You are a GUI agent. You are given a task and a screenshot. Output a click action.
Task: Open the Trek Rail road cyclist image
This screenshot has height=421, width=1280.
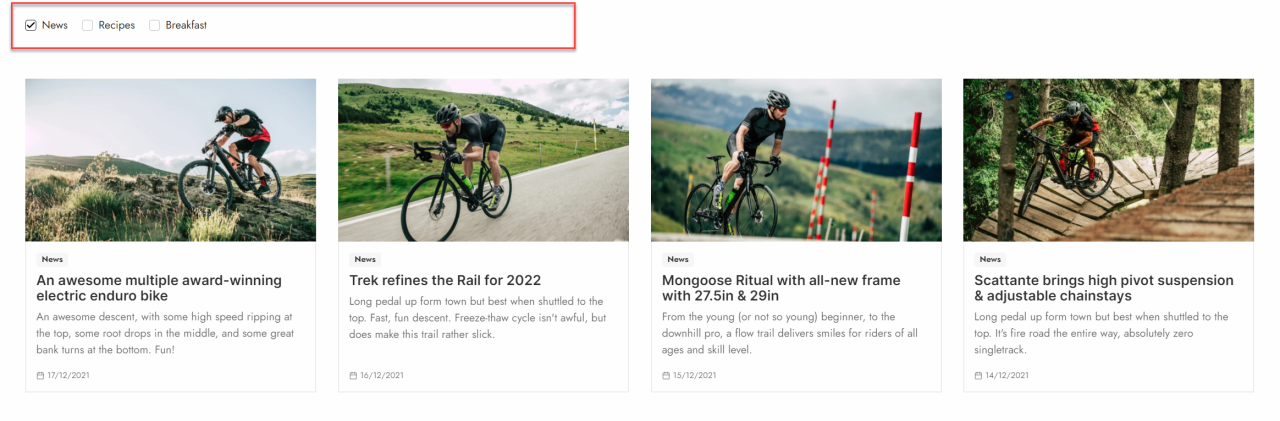tap(483, 160)
